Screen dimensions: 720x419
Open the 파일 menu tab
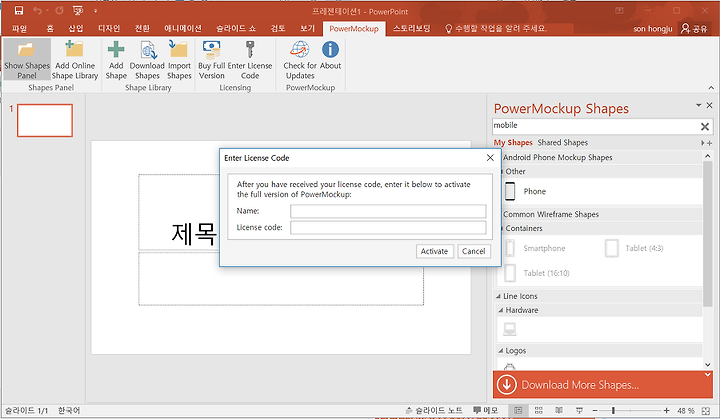(x=19, y=28)
